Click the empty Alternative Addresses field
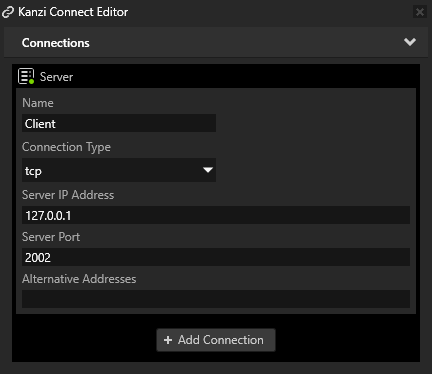The width and height of the screenshot is (432, 374). pos(216,299)
